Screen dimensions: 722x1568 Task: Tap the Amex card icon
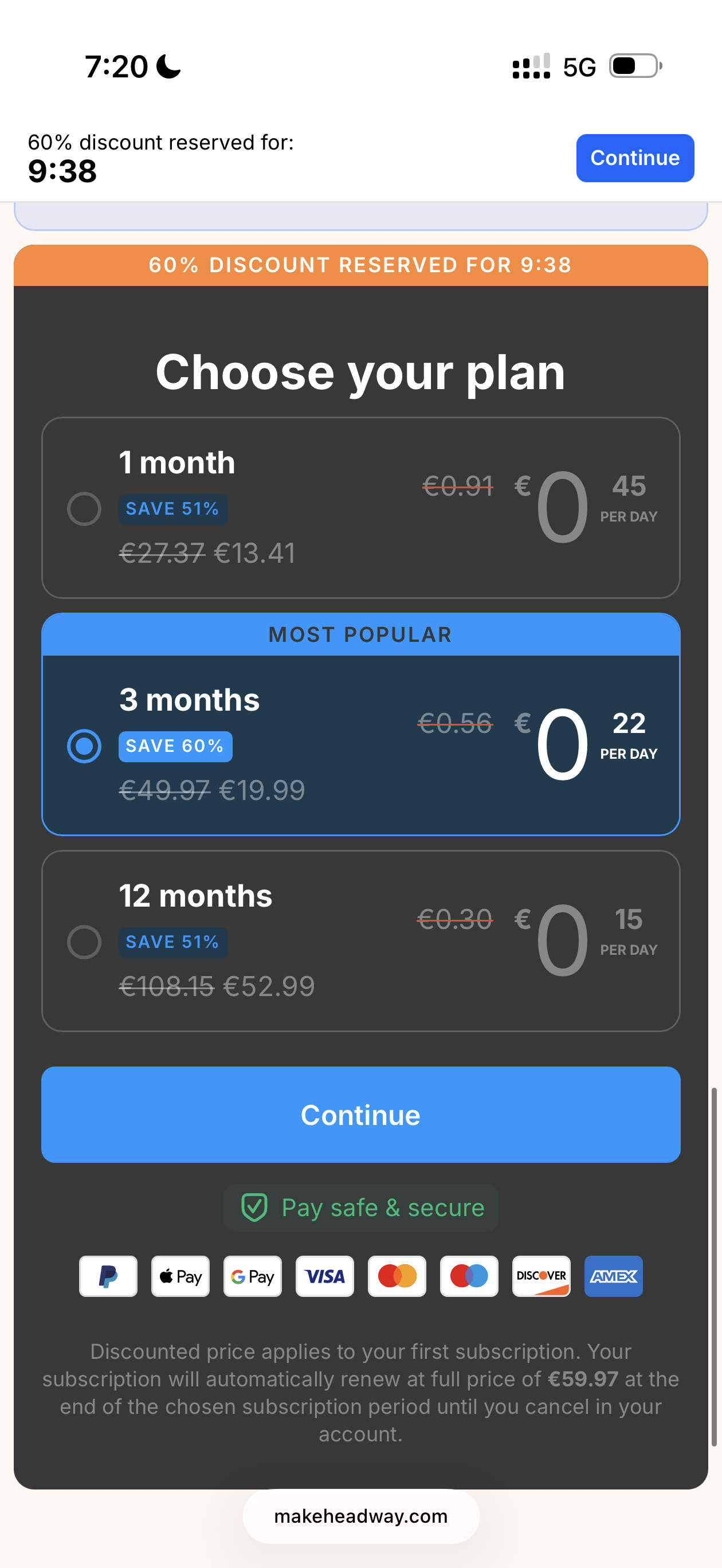coord(614,1276)
